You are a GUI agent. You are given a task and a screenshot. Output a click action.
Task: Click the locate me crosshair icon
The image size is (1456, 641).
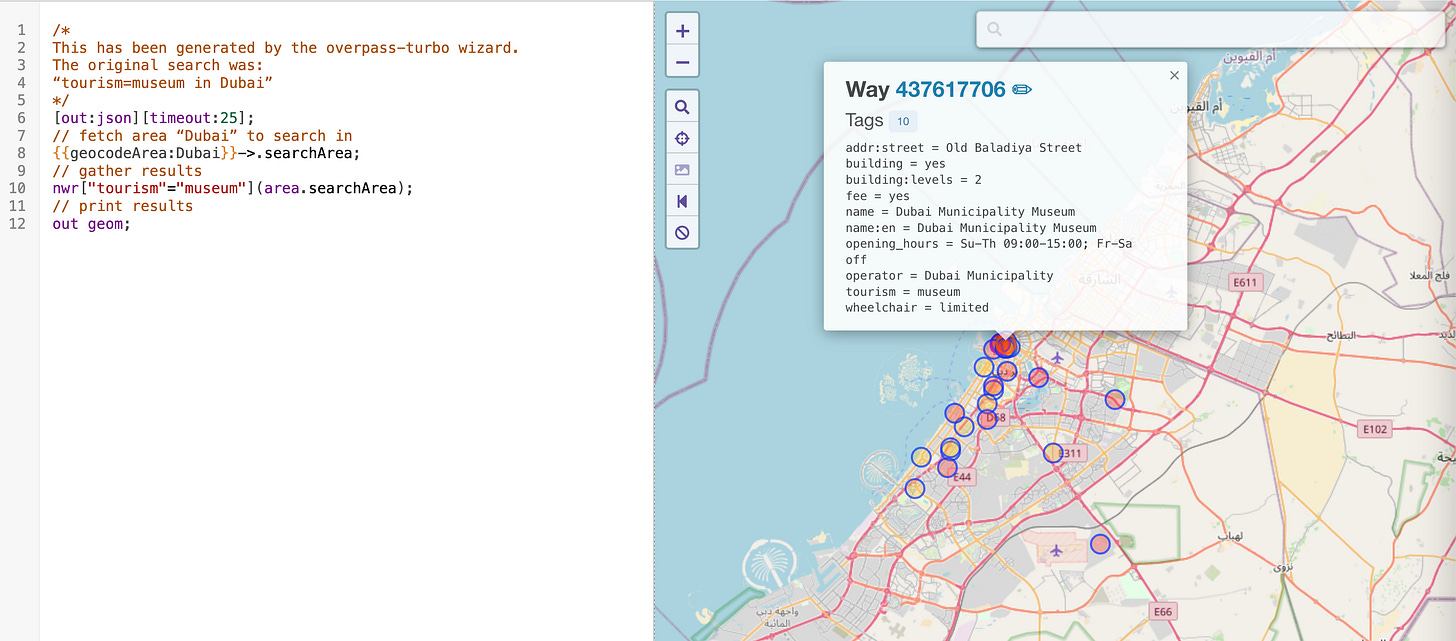pos(682,138)
